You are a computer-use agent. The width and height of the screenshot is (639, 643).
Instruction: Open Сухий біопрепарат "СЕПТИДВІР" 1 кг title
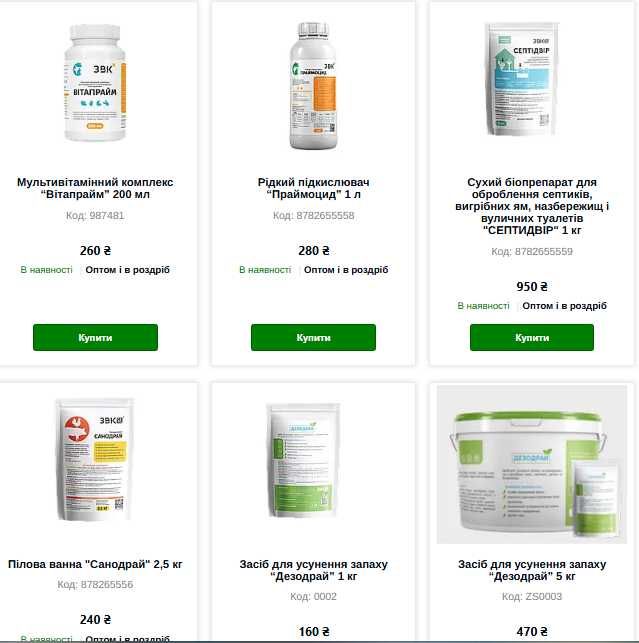tap(532, 206)
